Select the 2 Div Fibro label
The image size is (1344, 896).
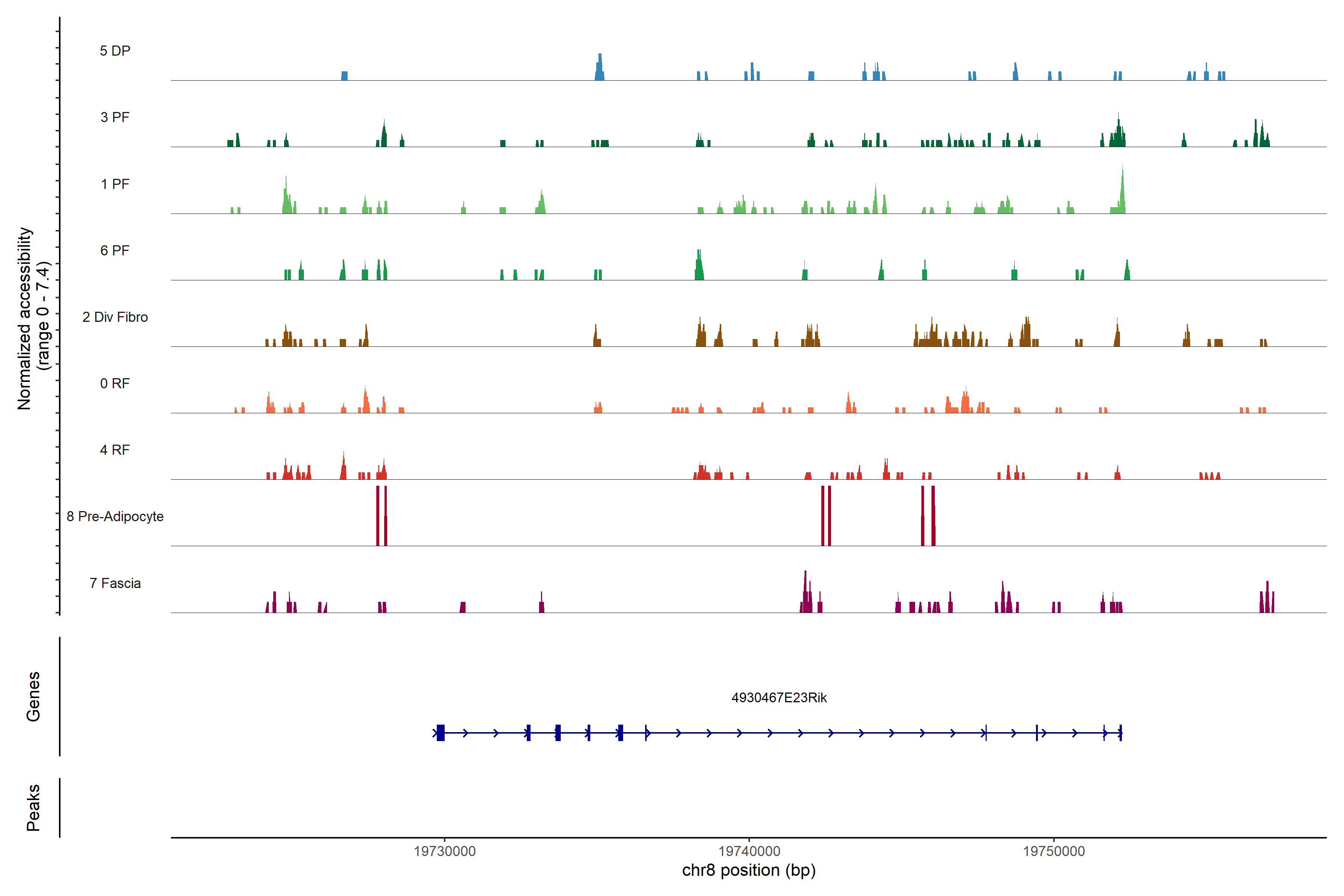point(115,317)
